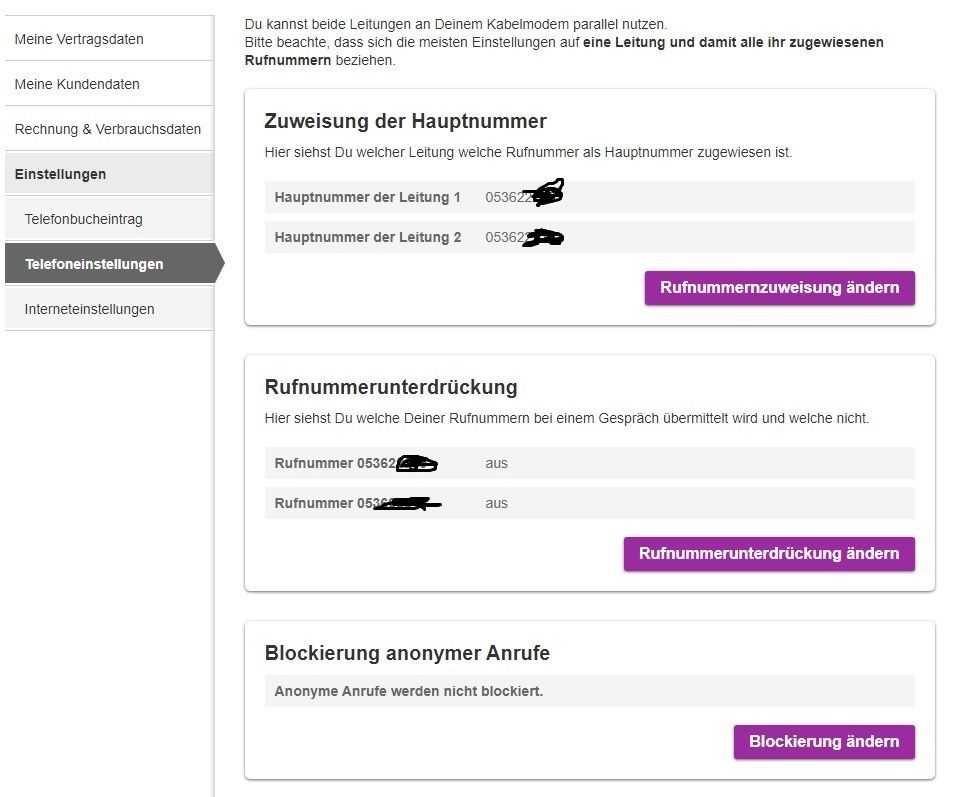Select the active Telefoneinstellungen submenu item
959x797 pixels.
pos(94,264)
